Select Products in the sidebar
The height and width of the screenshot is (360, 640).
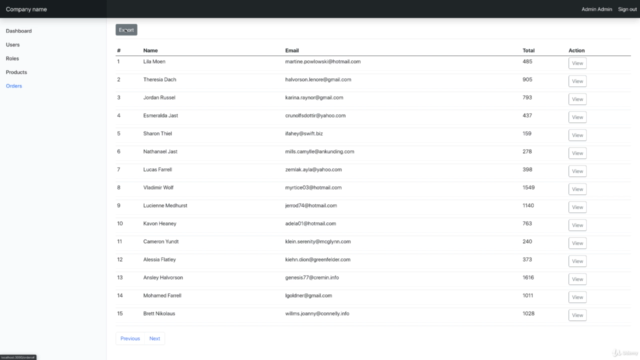pyautogui.click(x=16, y=72)
